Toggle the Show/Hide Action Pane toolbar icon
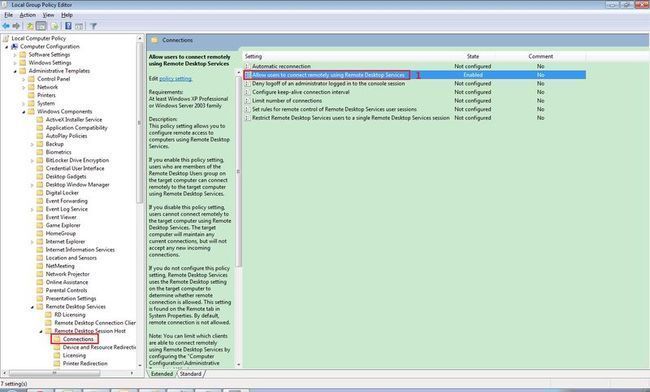 pos(79,26)
